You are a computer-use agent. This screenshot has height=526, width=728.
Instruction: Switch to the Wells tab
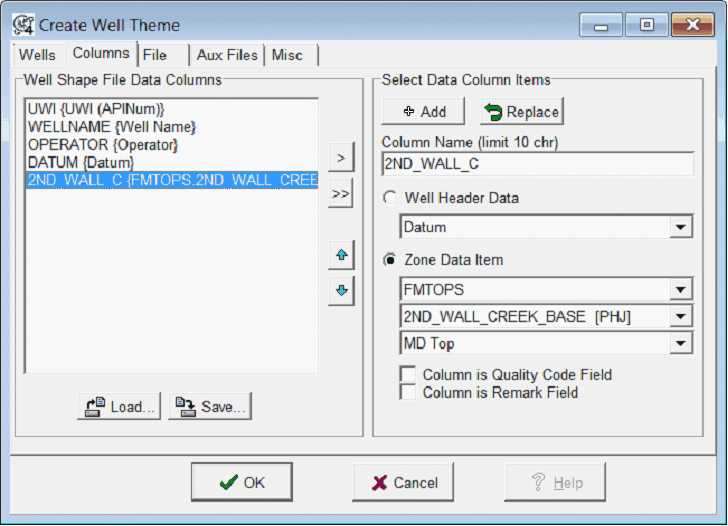[x=38, y=55]
